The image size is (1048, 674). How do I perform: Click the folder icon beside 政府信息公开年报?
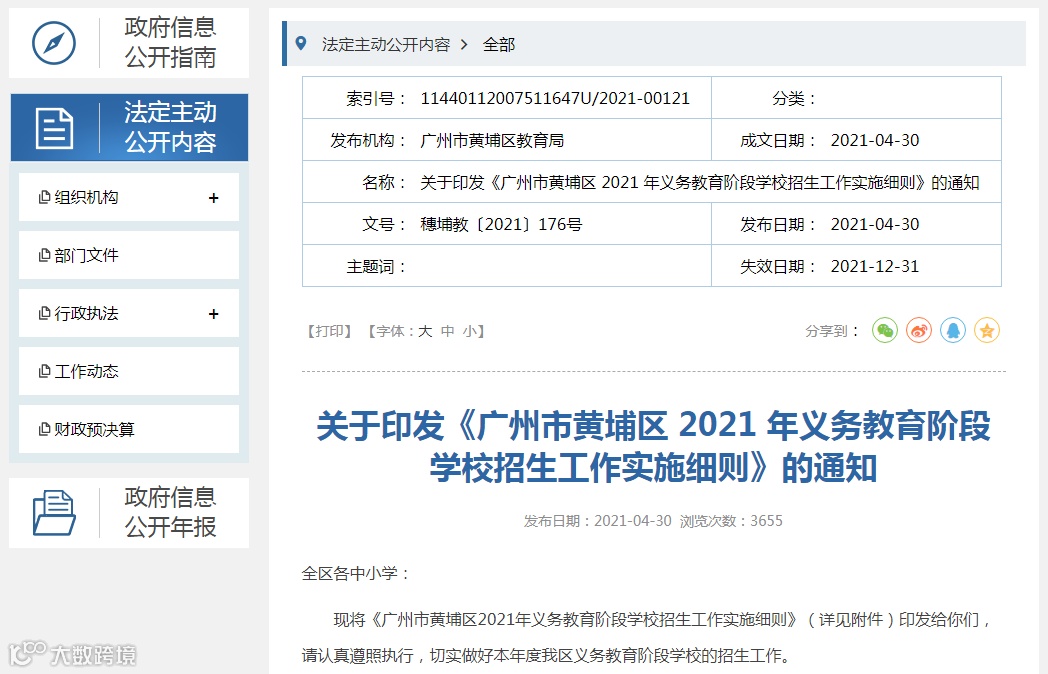tap(54, 513)
